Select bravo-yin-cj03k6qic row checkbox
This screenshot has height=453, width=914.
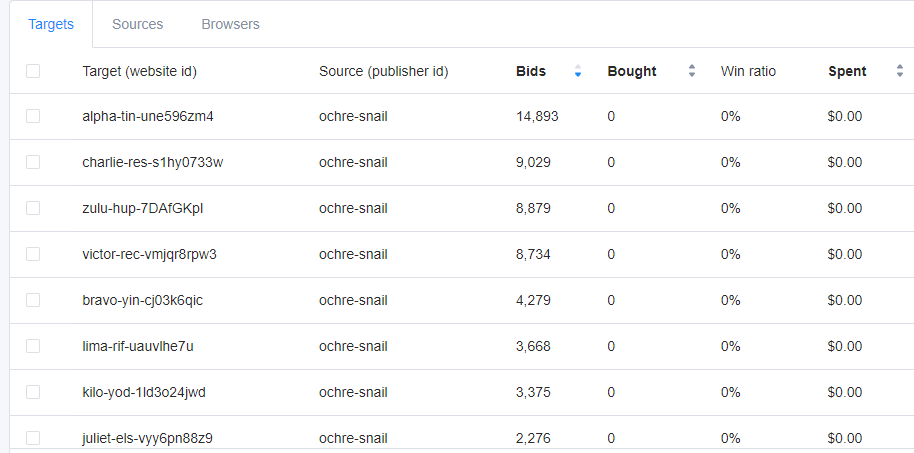point(33,300)
